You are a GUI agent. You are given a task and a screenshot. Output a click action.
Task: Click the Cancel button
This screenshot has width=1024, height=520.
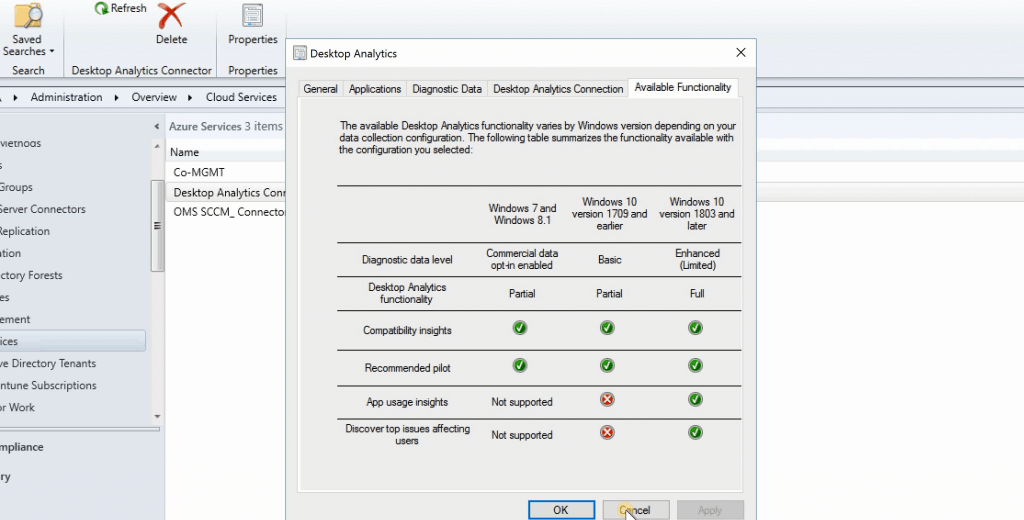coord(635,510)
